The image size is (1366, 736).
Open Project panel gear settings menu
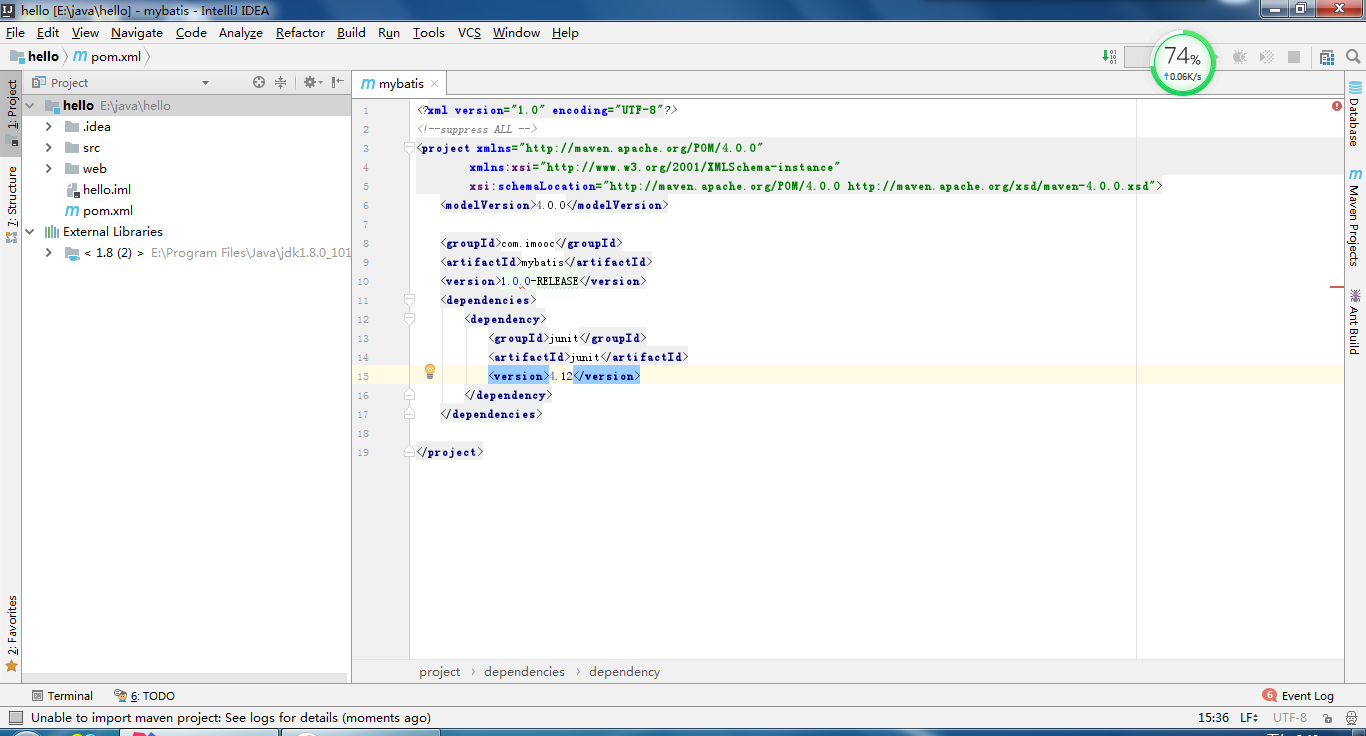coord(311,83)
